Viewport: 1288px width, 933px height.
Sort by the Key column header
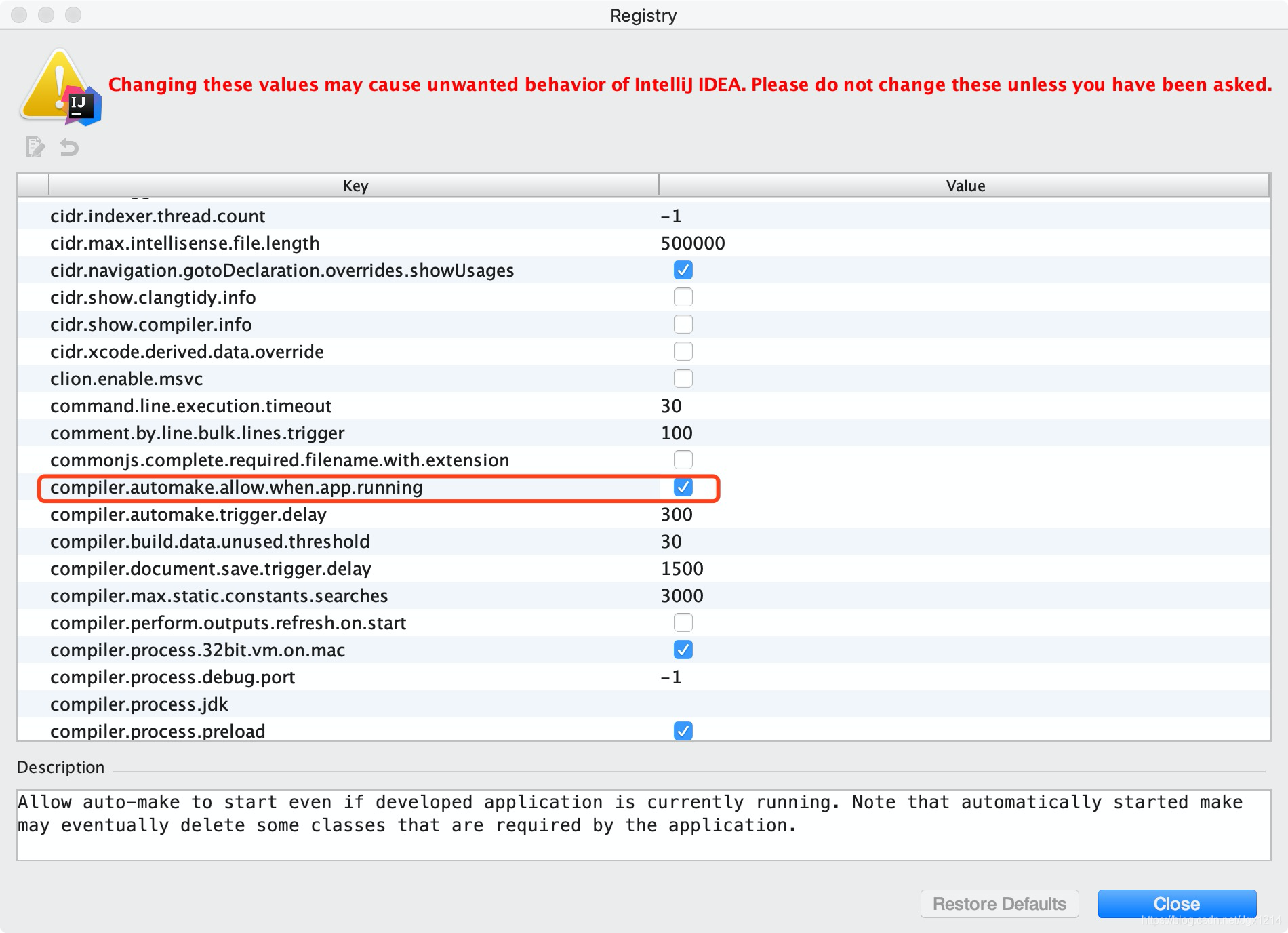[354, 186]
